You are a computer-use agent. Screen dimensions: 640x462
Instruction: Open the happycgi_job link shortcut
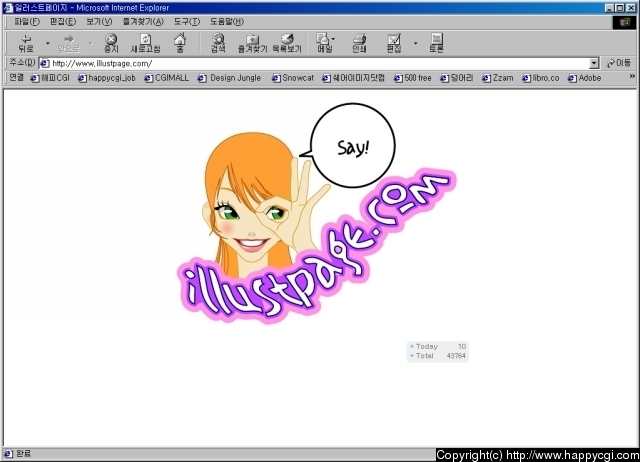[107, 78]
